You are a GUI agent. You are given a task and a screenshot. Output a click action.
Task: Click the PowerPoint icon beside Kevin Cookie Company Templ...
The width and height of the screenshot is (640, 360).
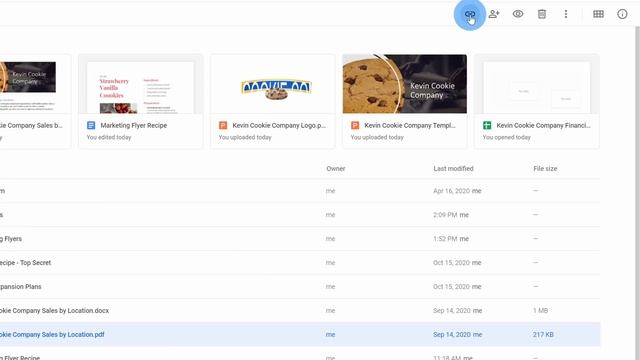point(355,125)
